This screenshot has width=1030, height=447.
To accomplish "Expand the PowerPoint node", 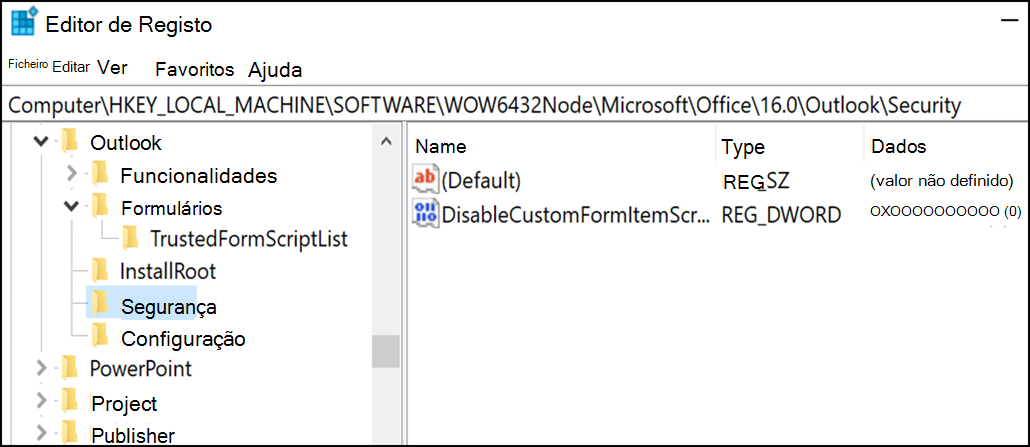I will tap(41, 367).
